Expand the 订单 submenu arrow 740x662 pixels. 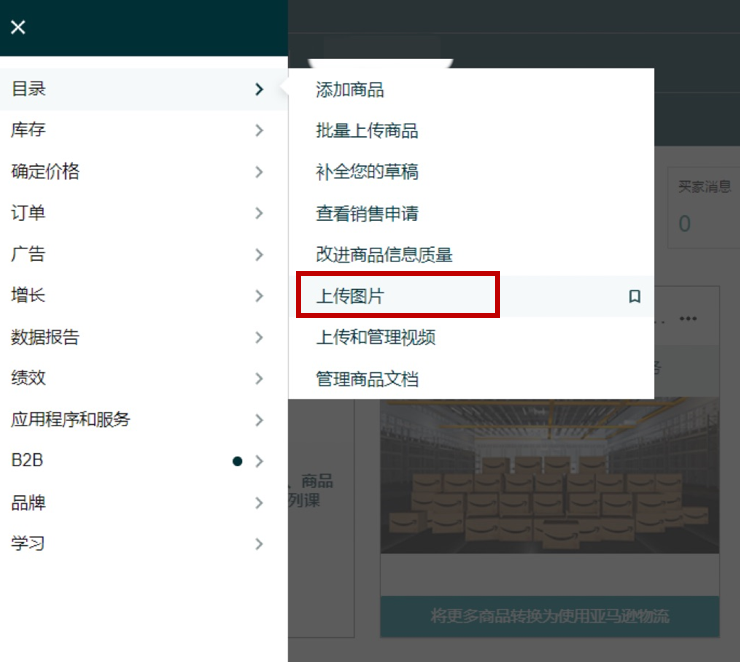[259, 213]
